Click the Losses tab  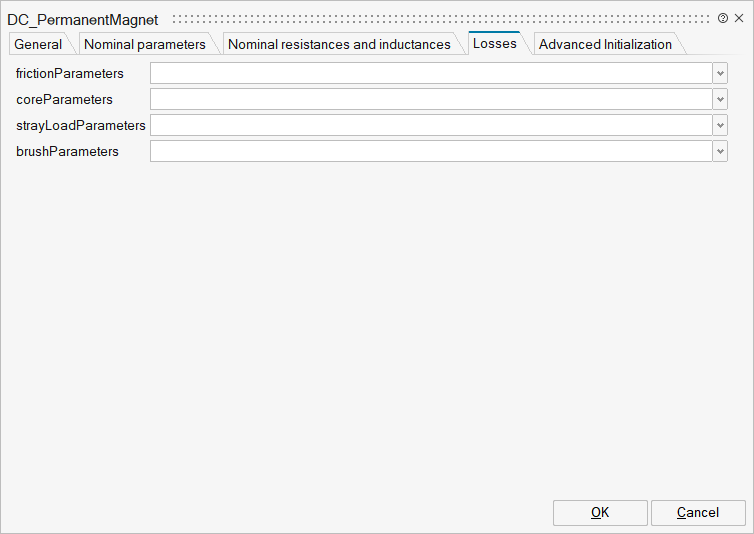click(494, 43)
